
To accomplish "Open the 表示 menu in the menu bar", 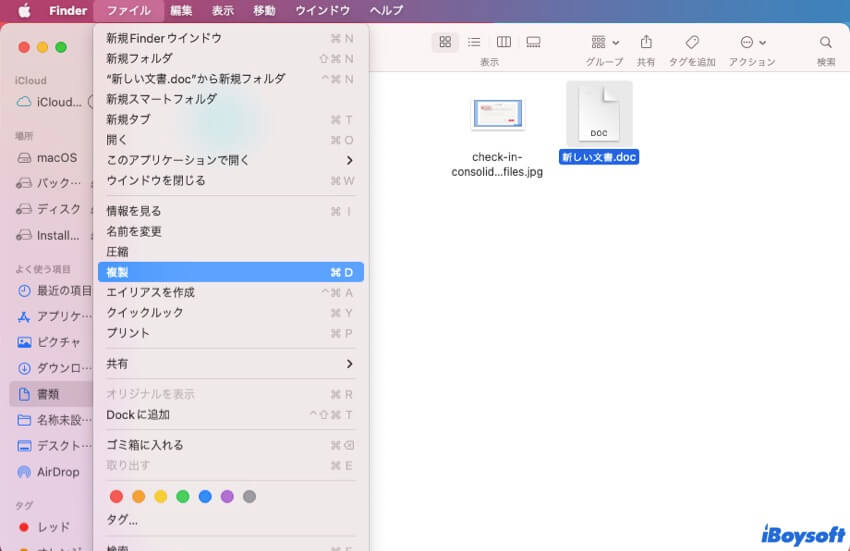I will 223,10.
